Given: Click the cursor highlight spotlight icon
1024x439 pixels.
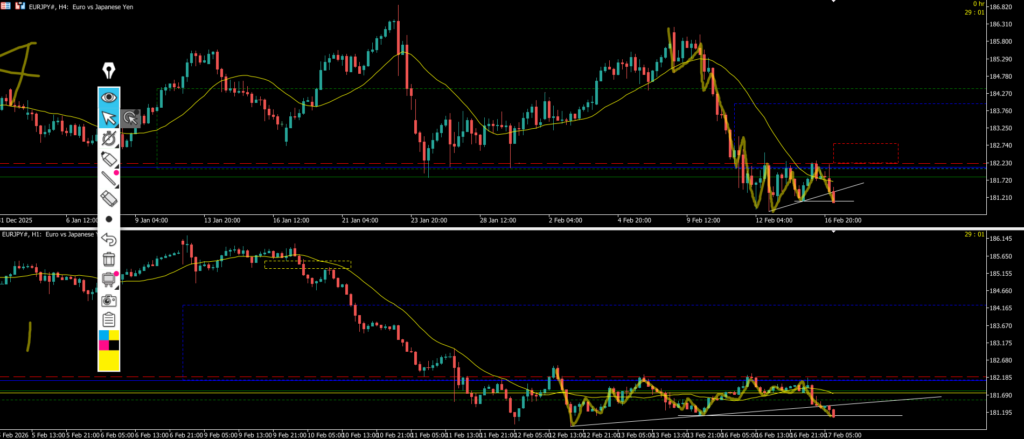Looking at the screenshot, I should pos(130,119).
